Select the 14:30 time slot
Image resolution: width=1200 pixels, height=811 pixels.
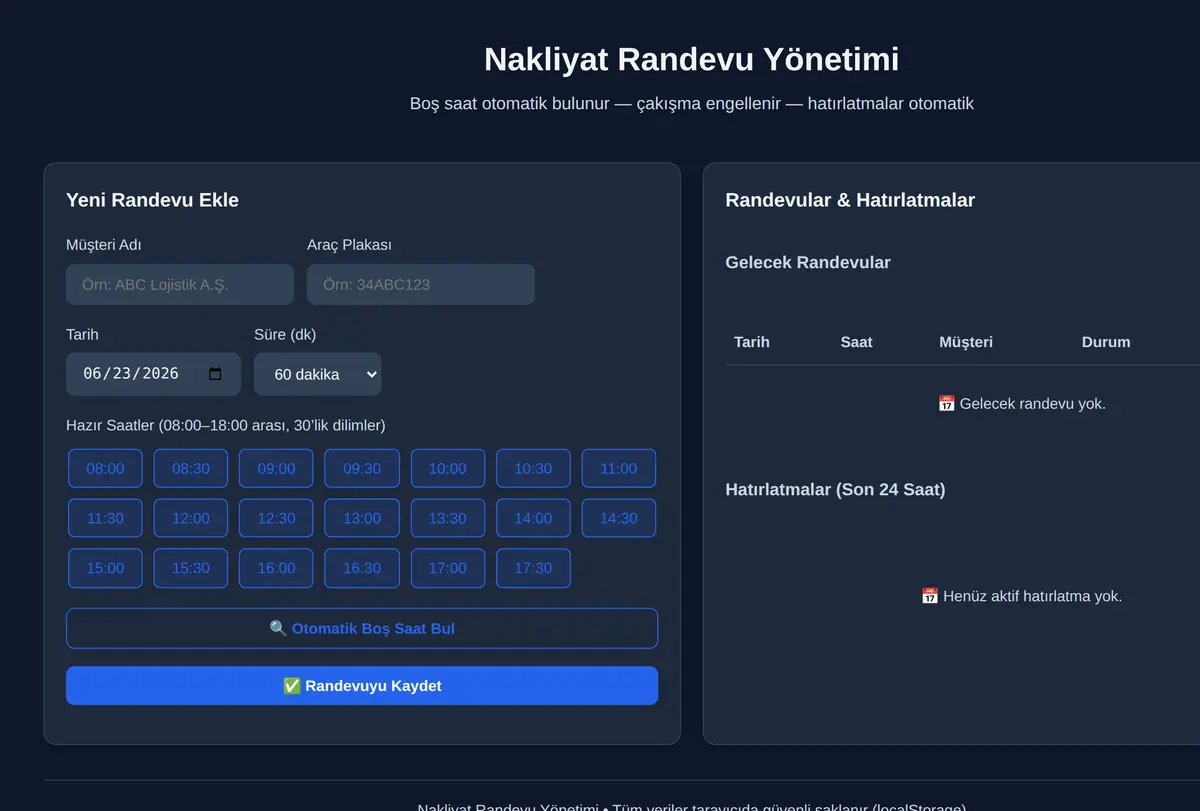(x=619, y=518)
